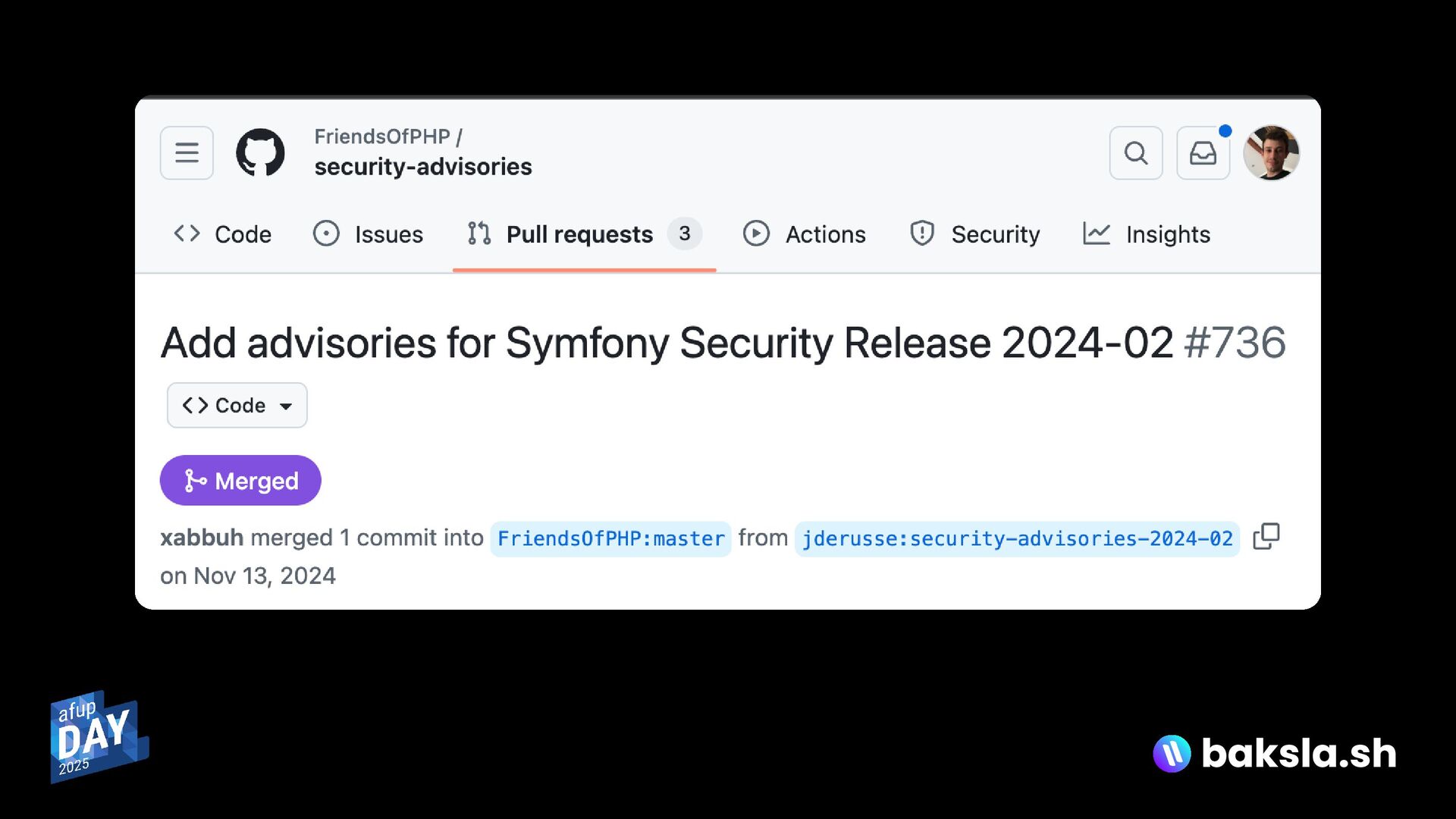Click the Actions play icon
Viewport: 1456px width, 819px height.
coord(756,234)
